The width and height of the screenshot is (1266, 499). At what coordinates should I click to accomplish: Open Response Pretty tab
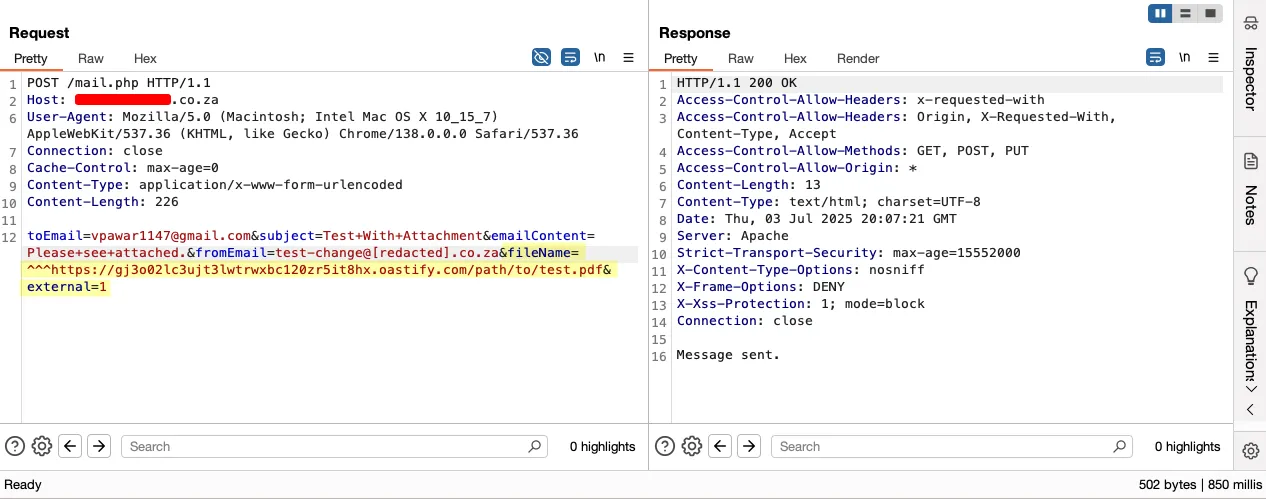(681, 59)
